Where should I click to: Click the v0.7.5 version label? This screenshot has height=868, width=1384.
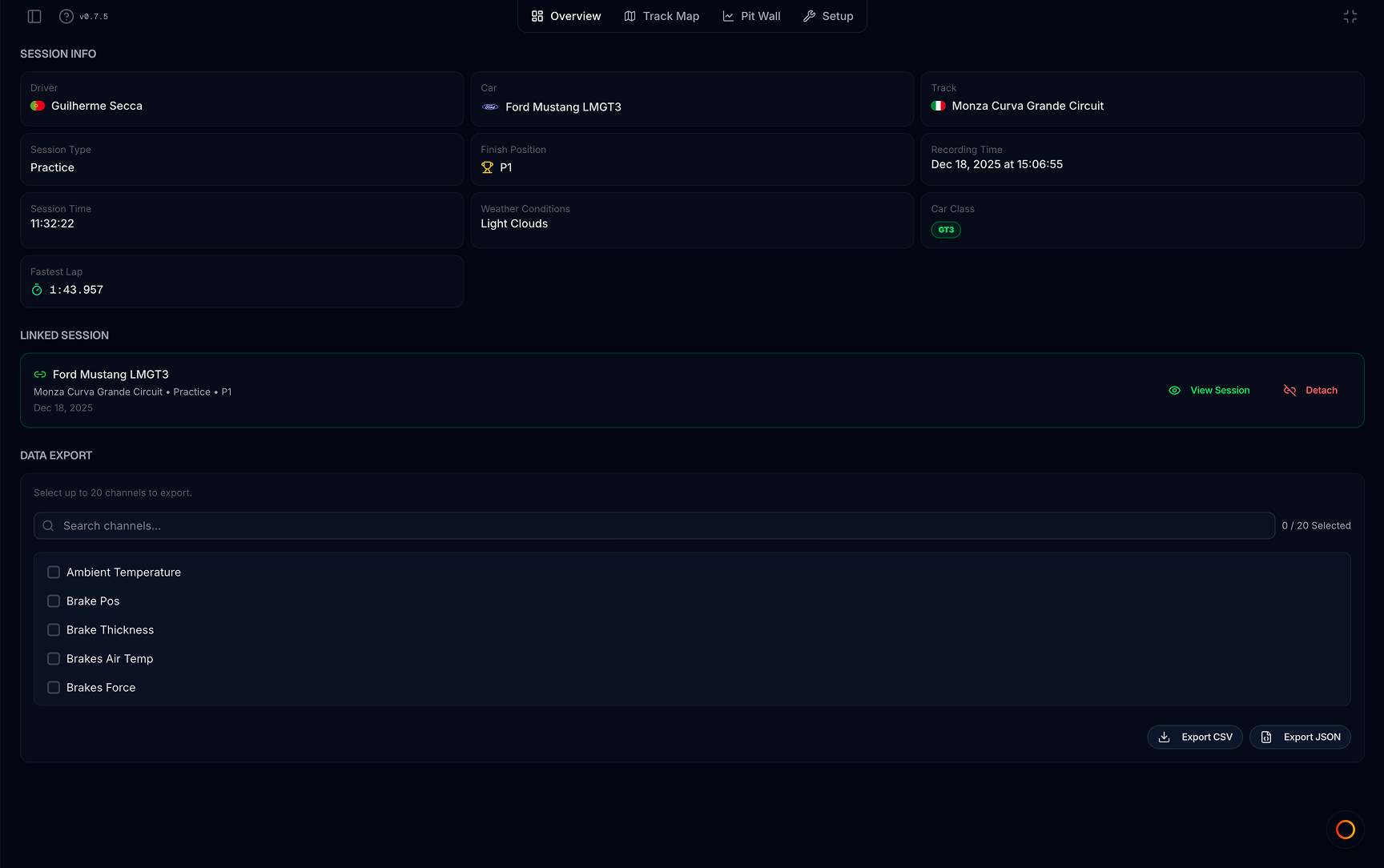[x=94, y=16]
